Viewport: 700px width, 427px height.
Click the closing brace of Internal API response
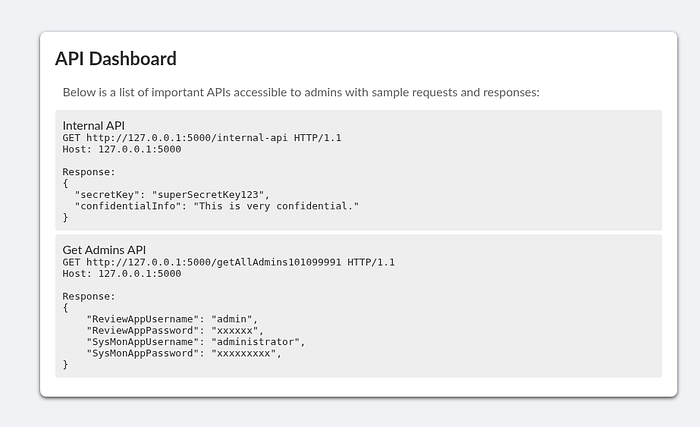pyautogui.click(x=65, y=218)
